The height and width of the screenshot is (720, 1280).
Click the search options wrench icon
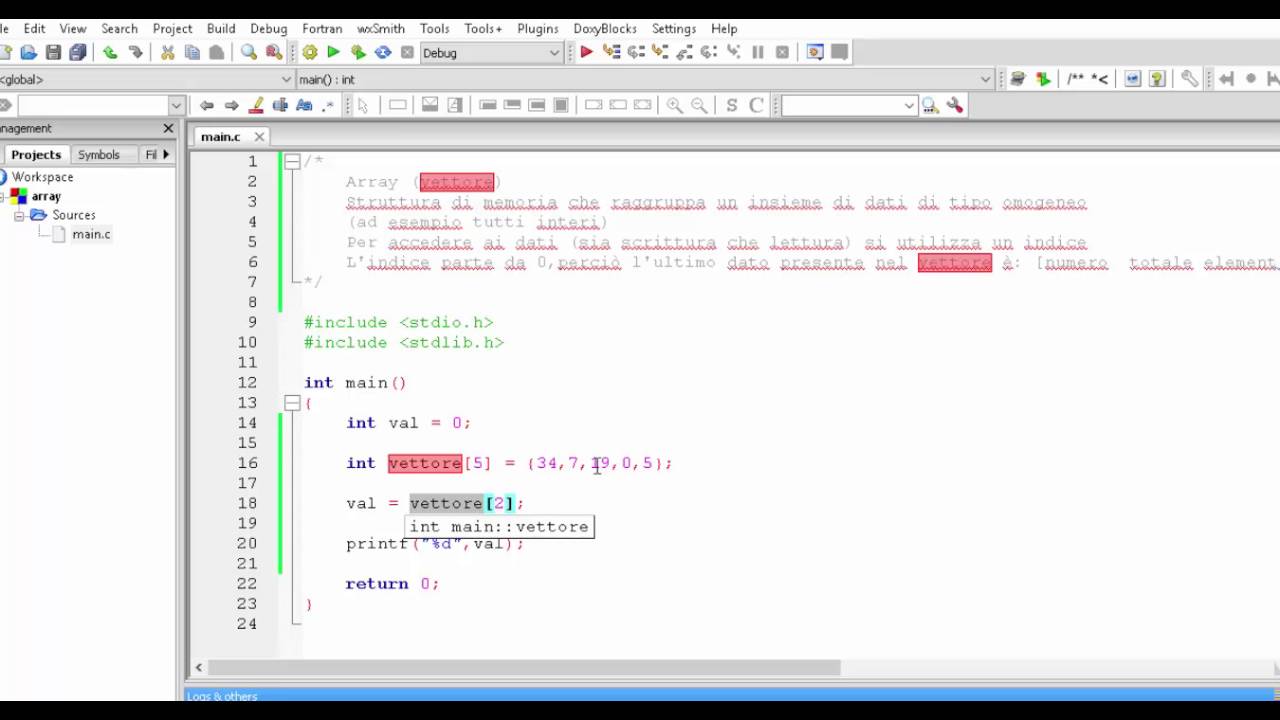954,106
